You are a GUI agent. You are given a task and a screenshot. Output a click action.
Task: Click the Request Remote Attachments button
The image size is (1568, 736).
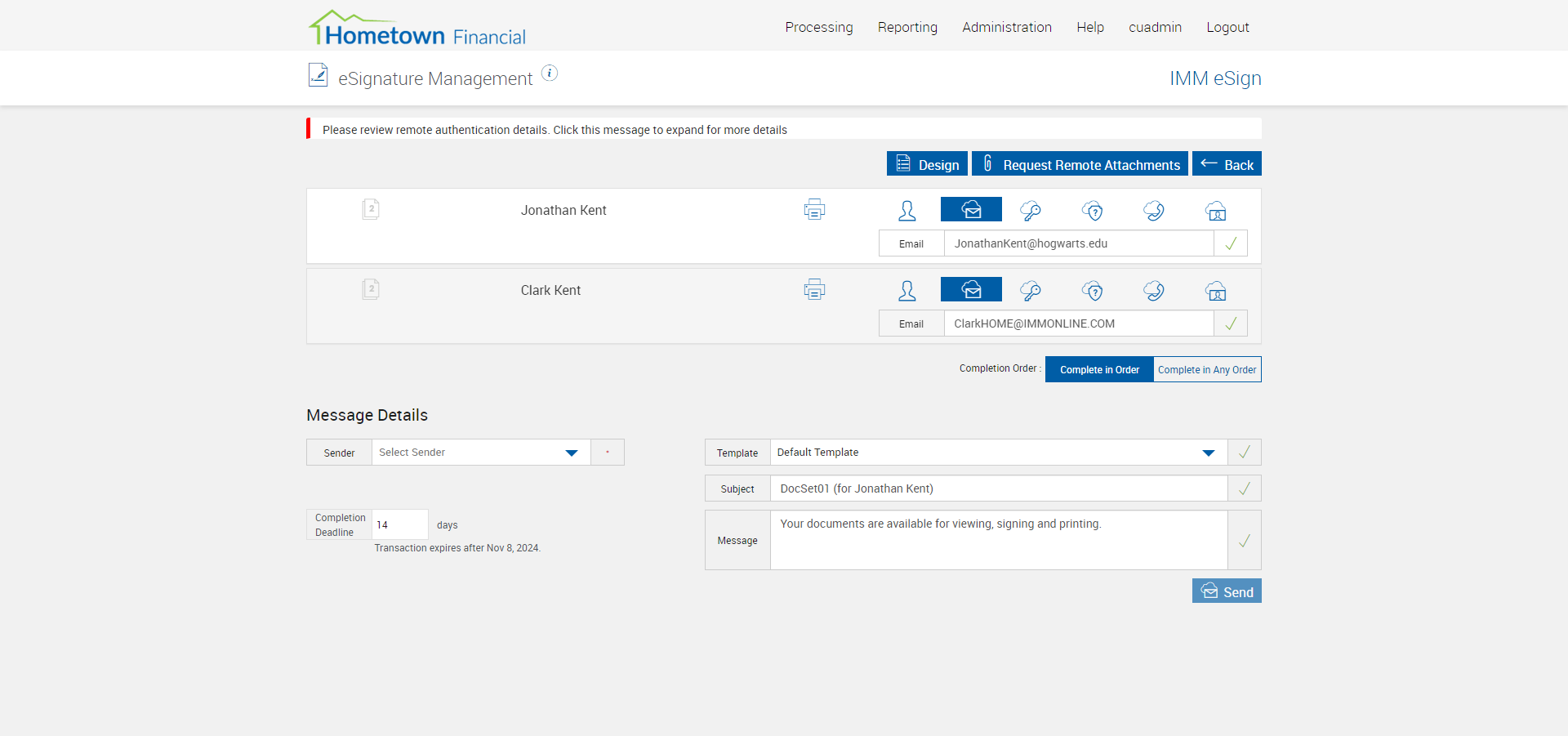coord(1080,164)
